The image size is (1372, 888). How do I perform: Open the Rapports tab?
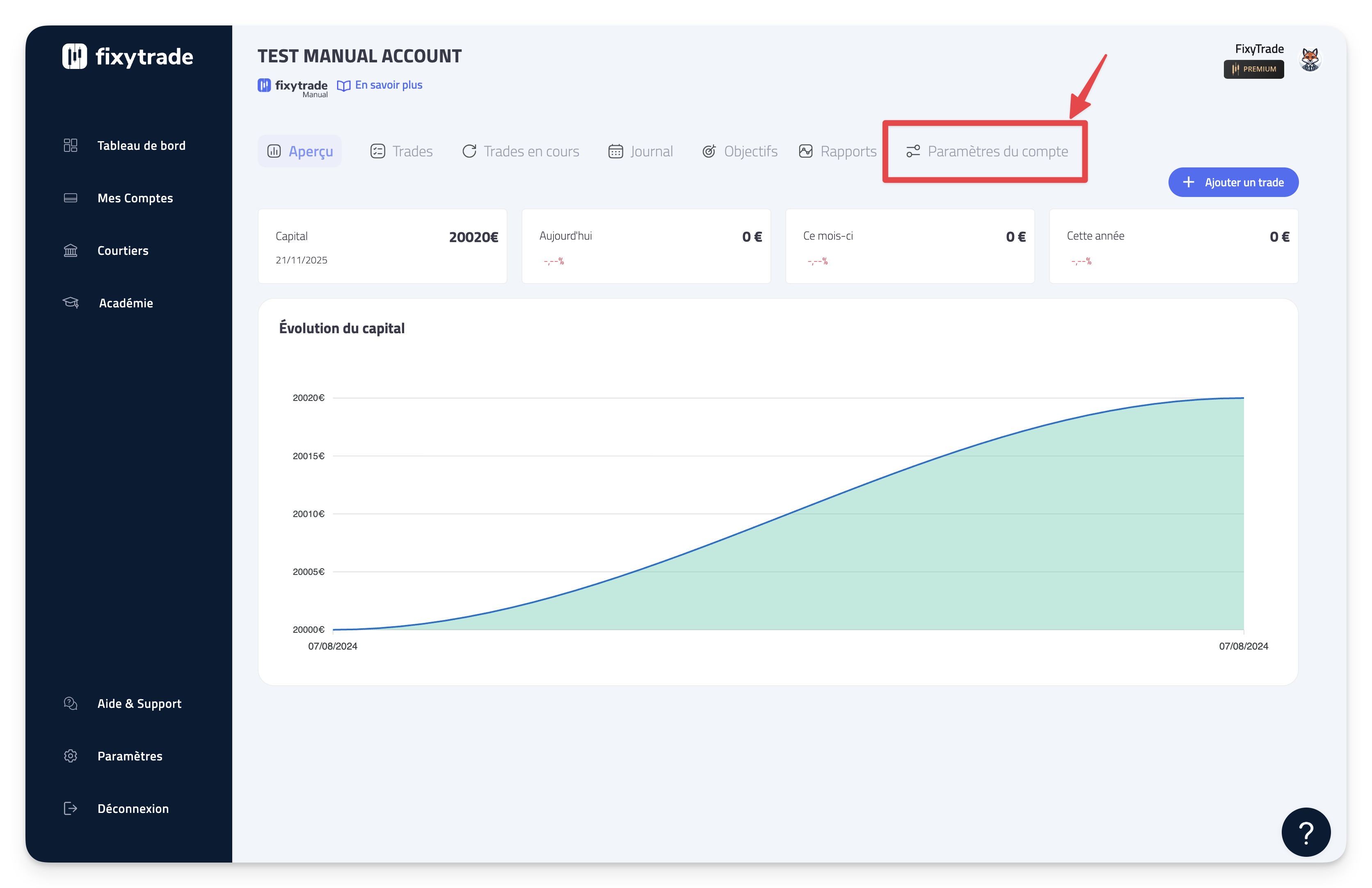[838, 151]
